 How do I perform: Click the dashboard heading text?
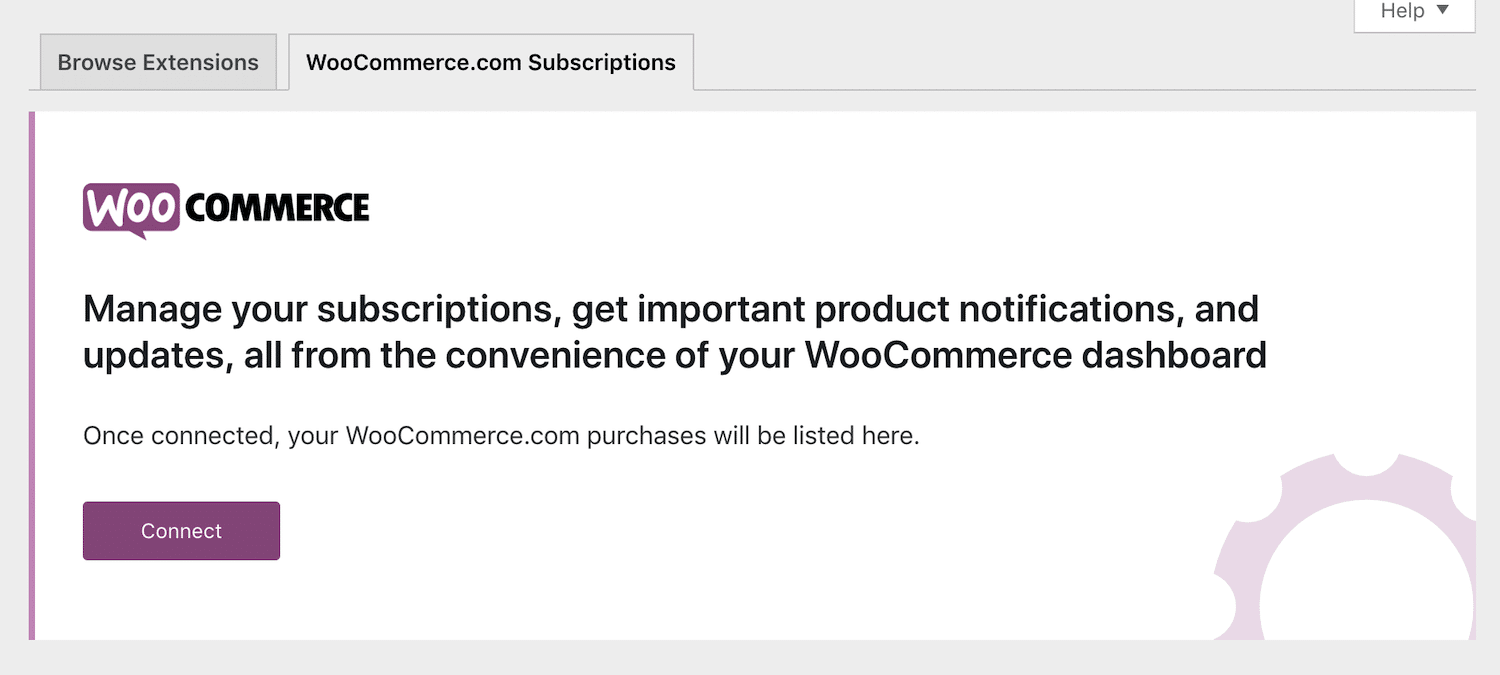(675, 331)
